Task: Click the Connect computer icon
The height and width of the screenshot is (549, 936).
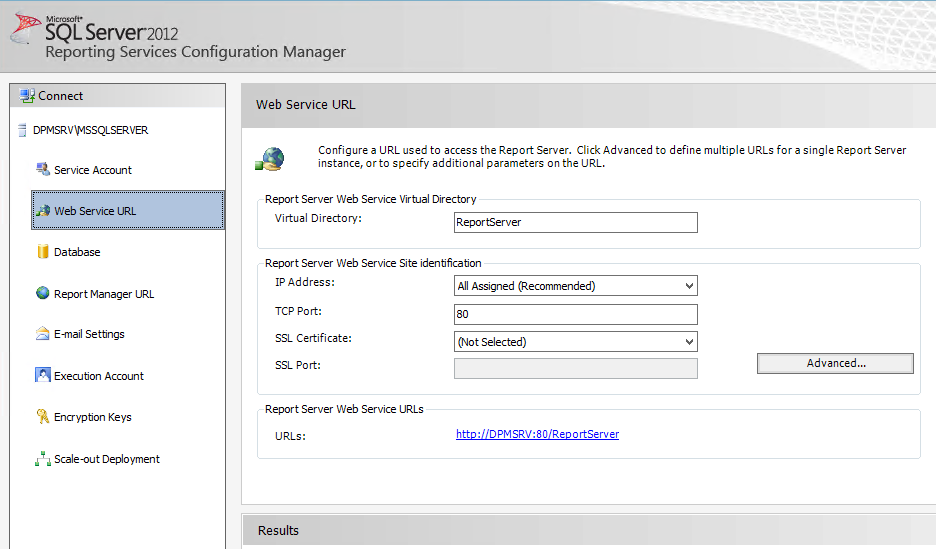Action: pos(27,95)
